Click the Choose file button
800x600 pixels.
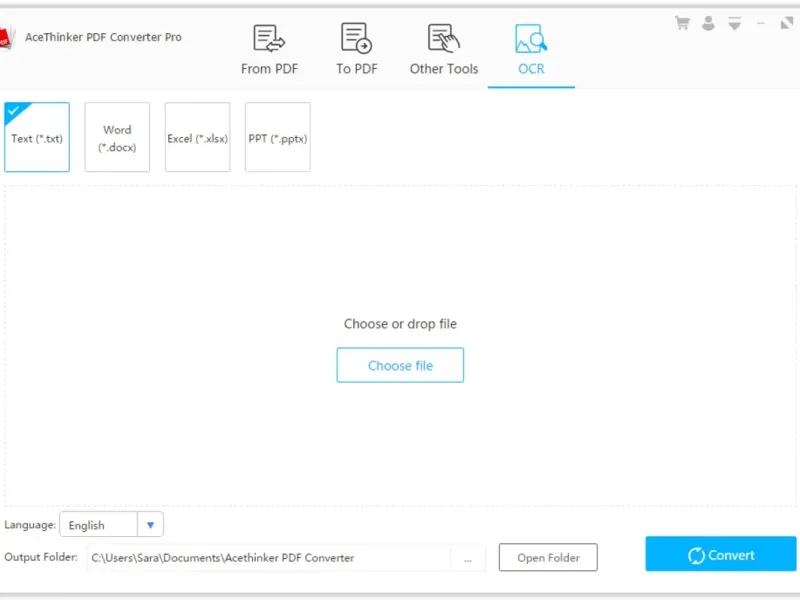(400, 365)
